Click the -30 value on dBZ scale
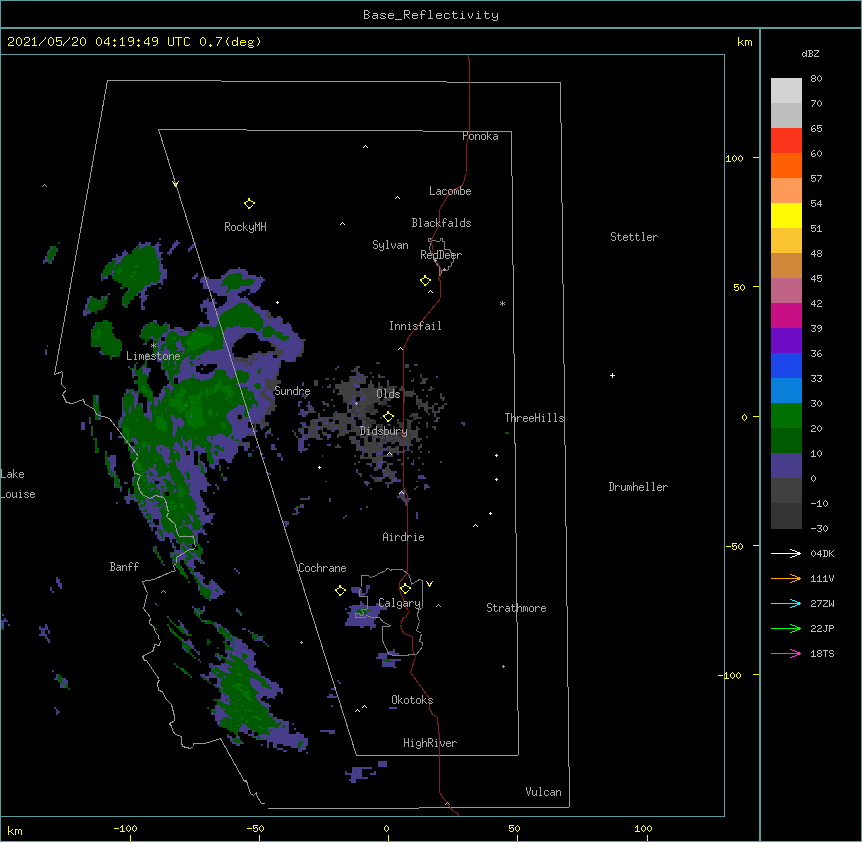 coord(819,529)
